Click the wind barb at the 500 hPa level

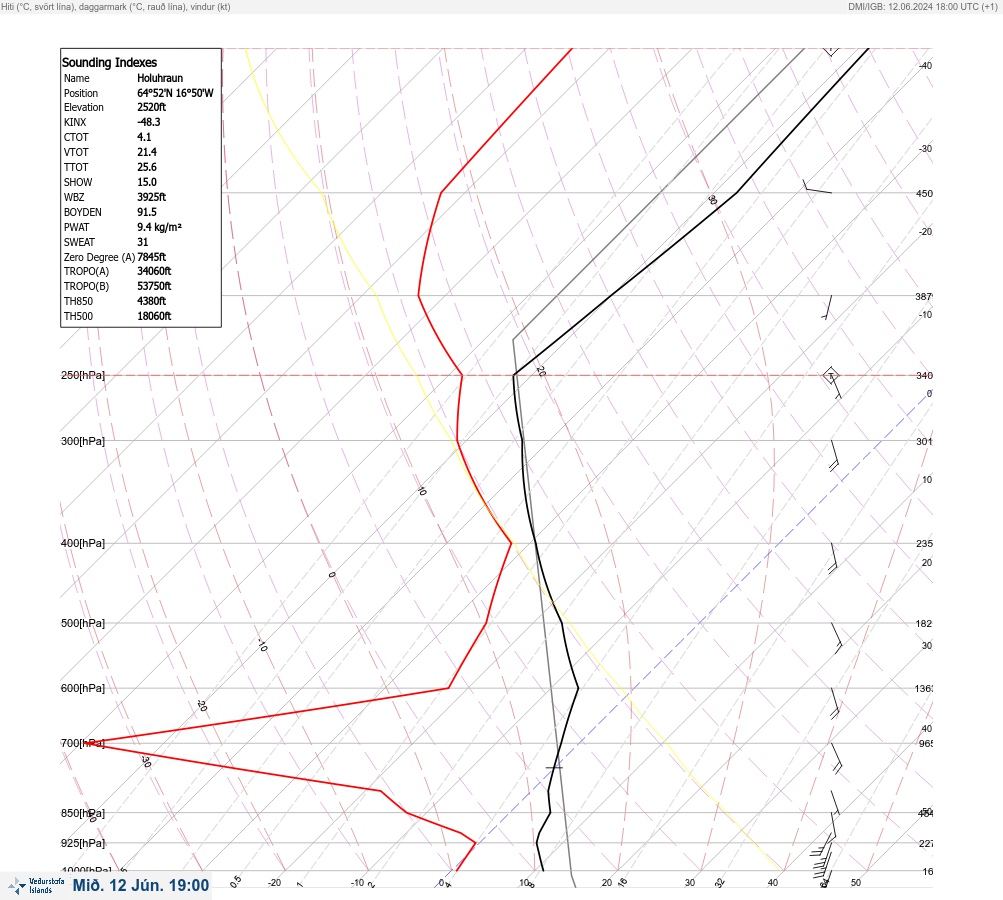coord(837,638)
